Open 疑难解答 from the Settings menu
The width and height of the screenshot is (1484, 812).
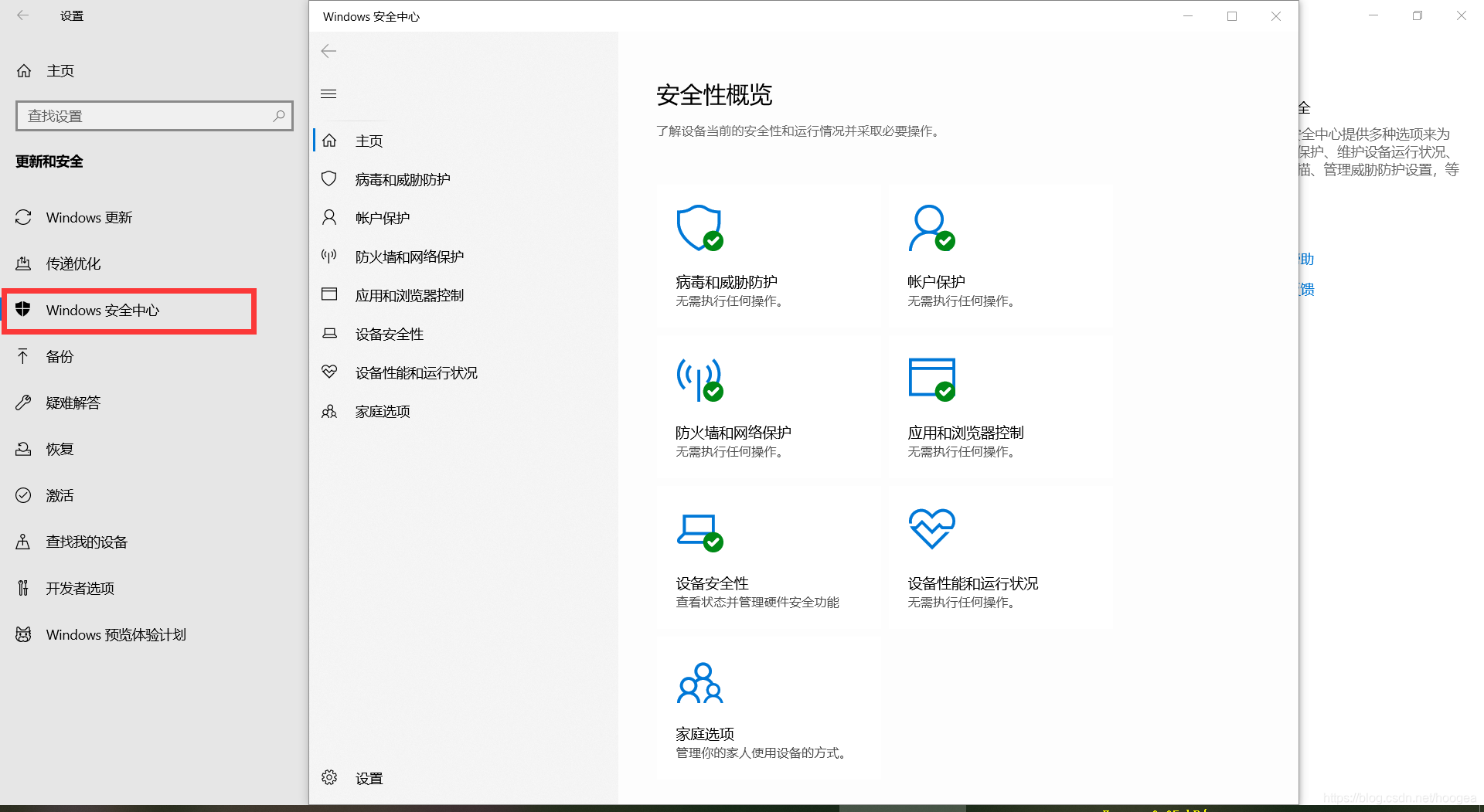(x=73, y=402)
